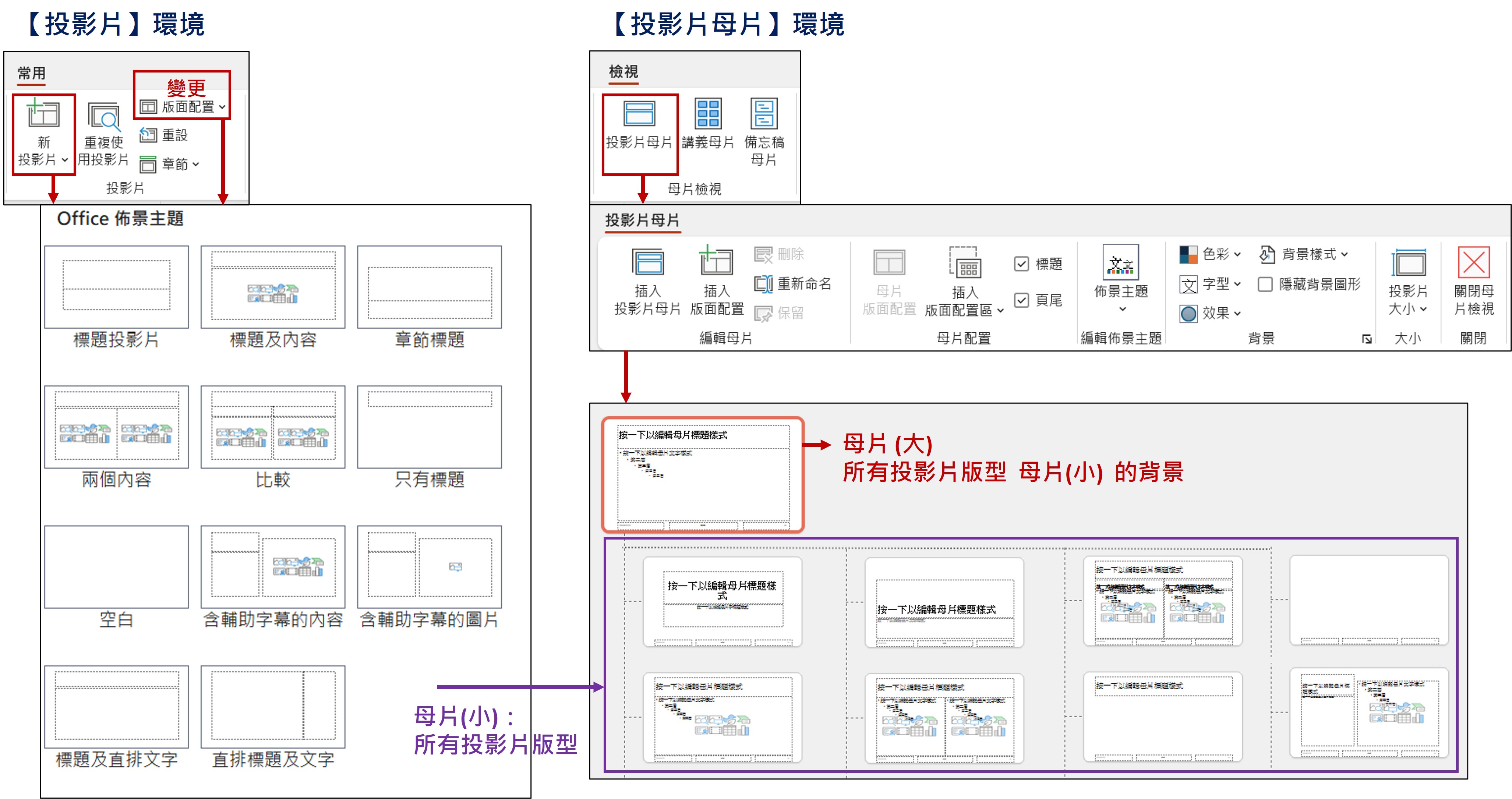Click 關閉母片檢視 (Close Master View) icon

tap(1473, 262)
